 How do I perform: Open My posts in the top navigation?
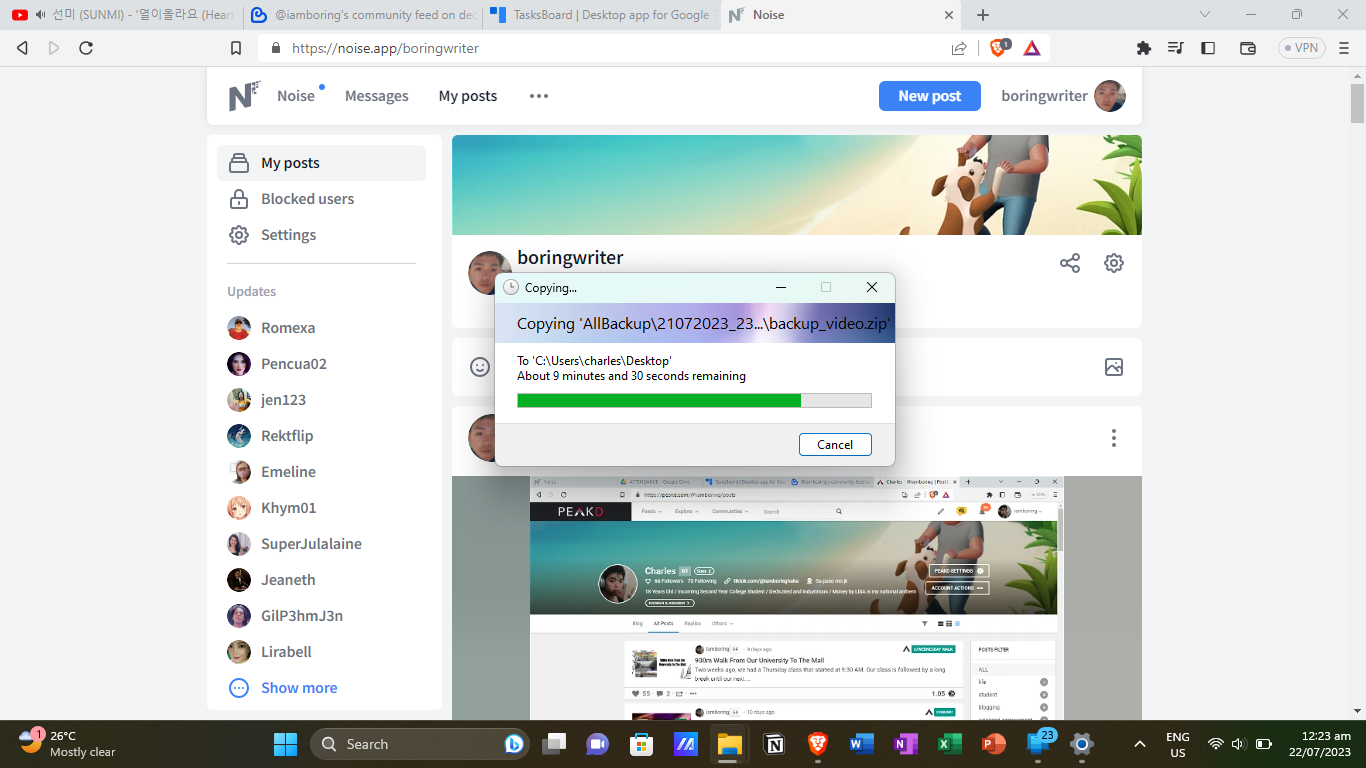tap(468, 96)
